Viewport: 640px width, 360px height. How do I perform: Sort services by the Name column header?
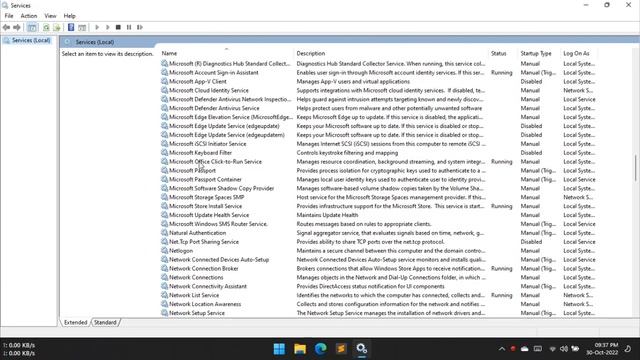tap(226, 53)
